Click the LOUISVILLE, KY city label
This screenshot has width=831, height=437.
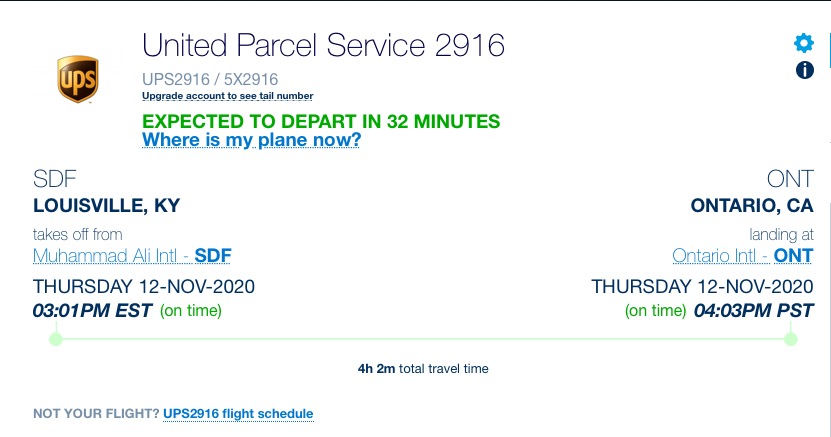point(107,206)
